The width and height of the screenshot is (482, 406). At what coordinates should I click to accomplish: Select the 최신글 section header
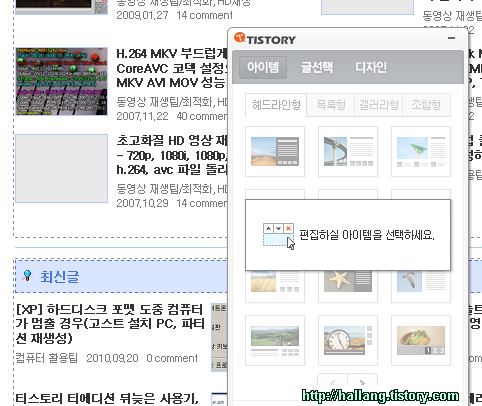121,276
